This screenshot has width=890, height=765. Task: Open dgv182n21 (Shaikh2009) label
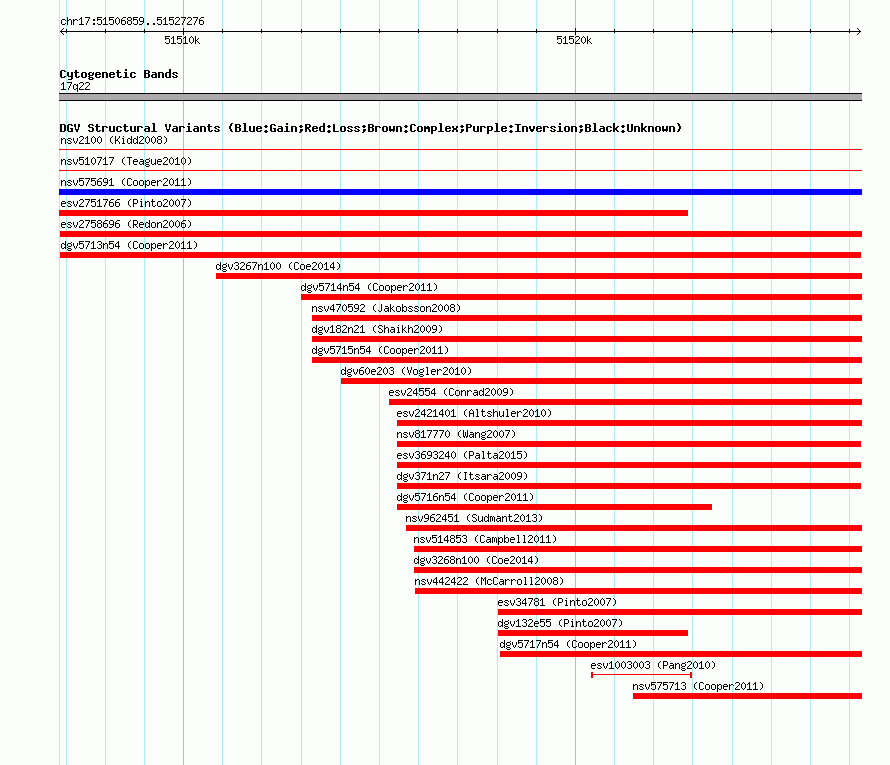377,329
